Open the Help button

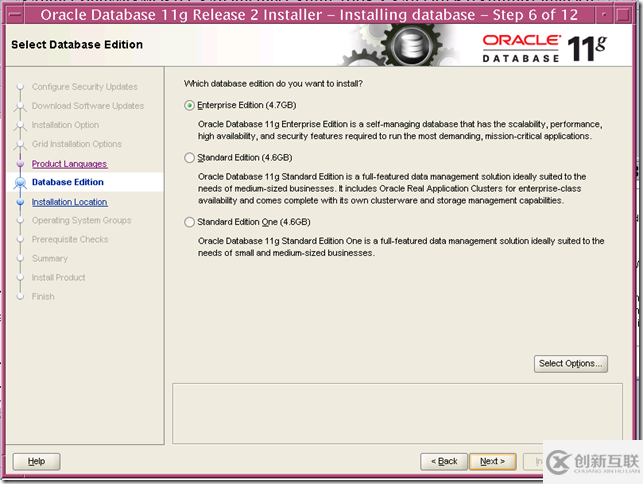36,461
